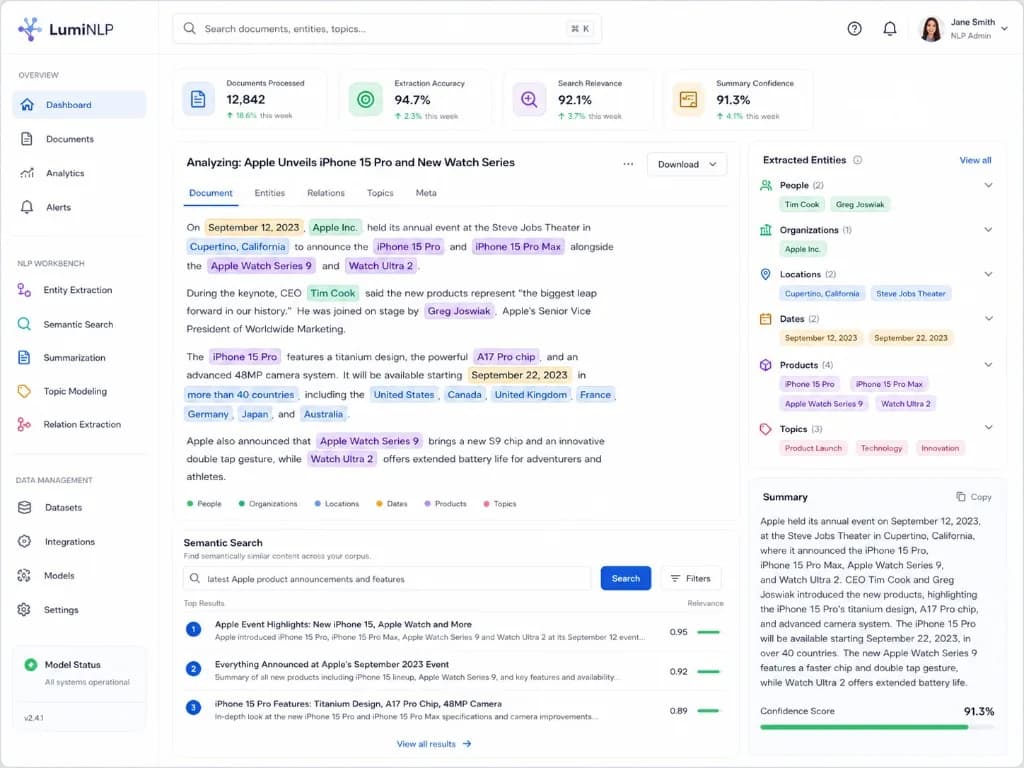Switch to the Document tab

[210, 193]
